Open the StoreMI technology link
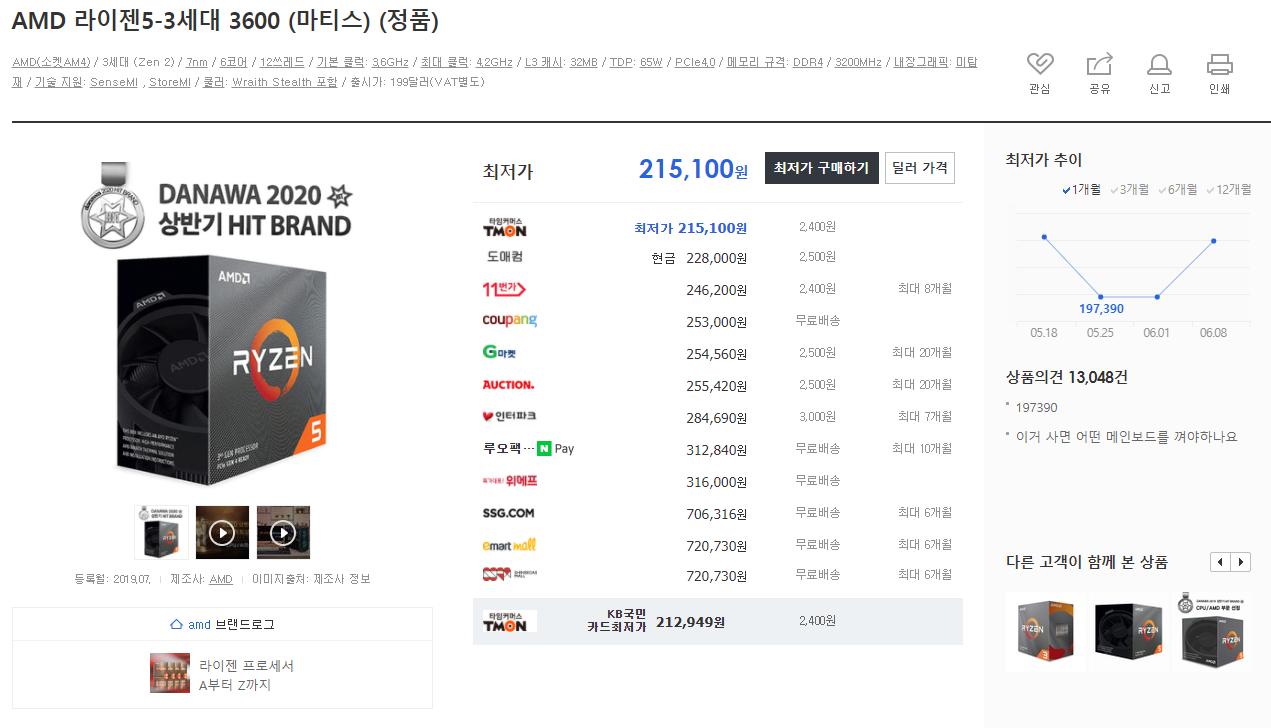1271x728 pixels. pos(169,82)
